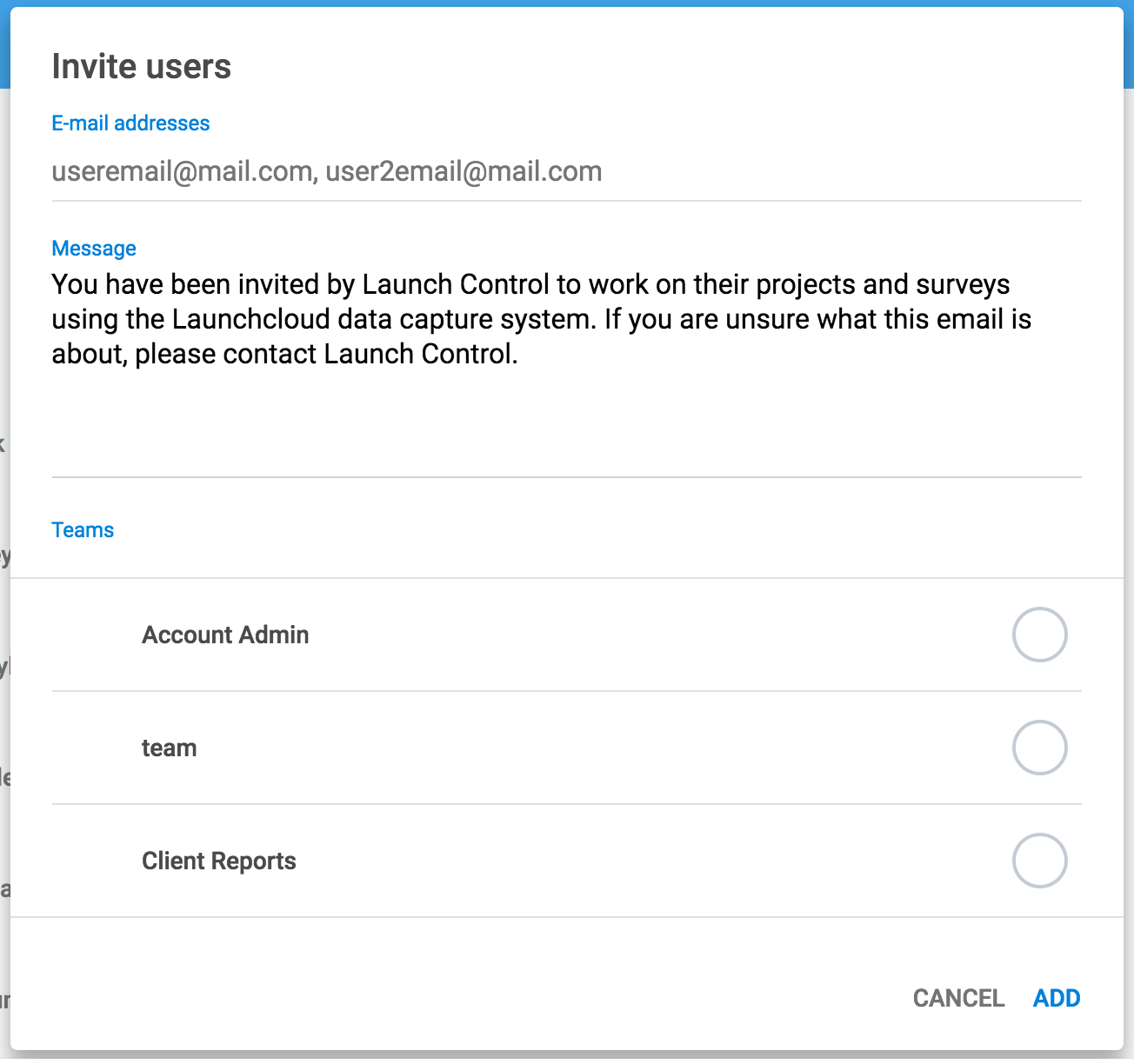The image size is (1134, 1064).
Task: Click the blank space below the message text
Action: tap(565, 426)
